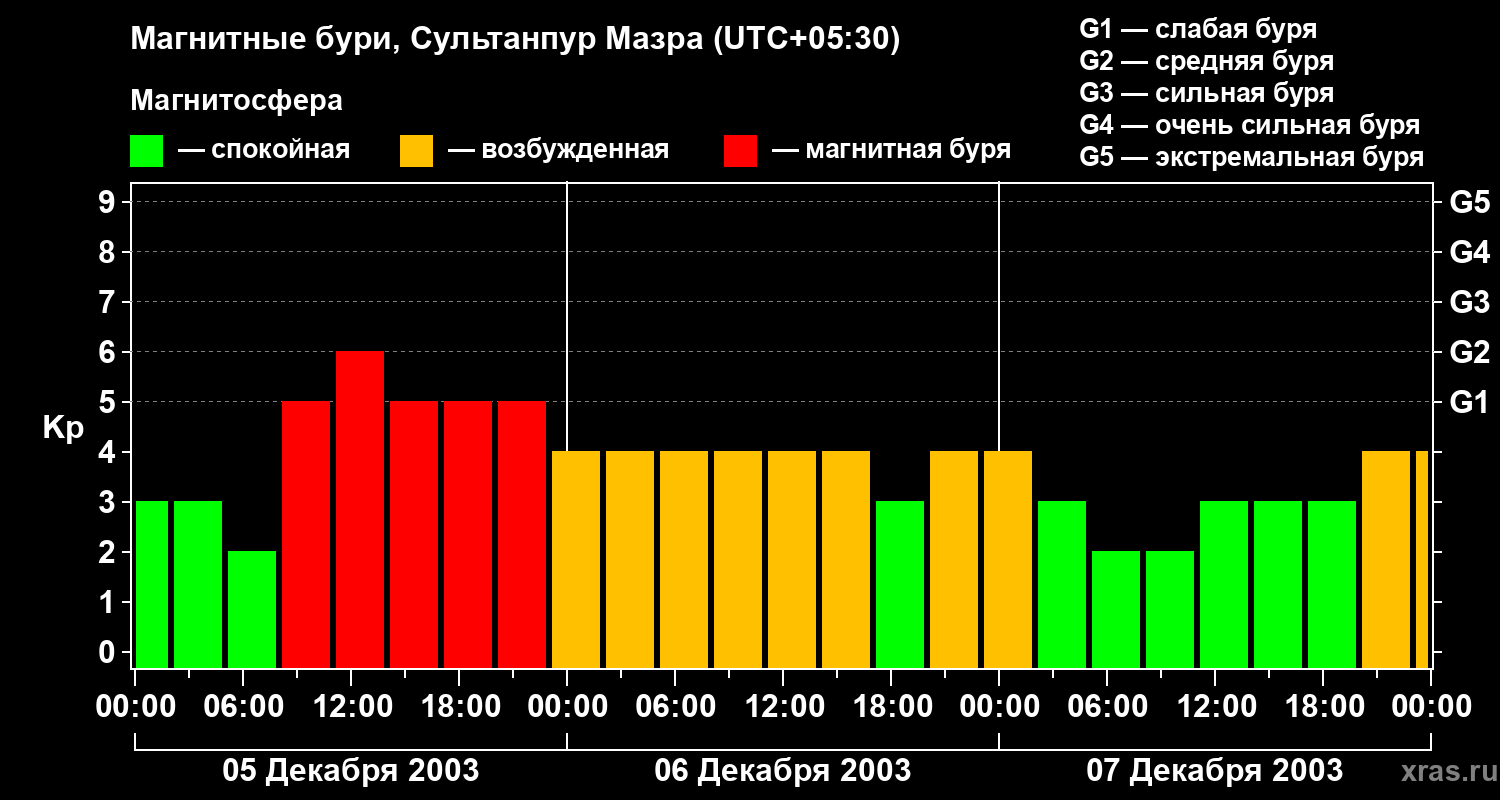The width and height of the screenshot is (1500, 800).
Task: Select the last red bar on 05 December
Action: [522, 534]
